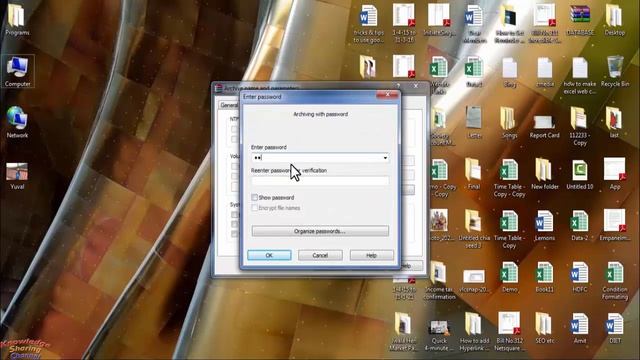Select the HDFC Word document
Viewport: 640px width, 360px height.
point(580,277)
